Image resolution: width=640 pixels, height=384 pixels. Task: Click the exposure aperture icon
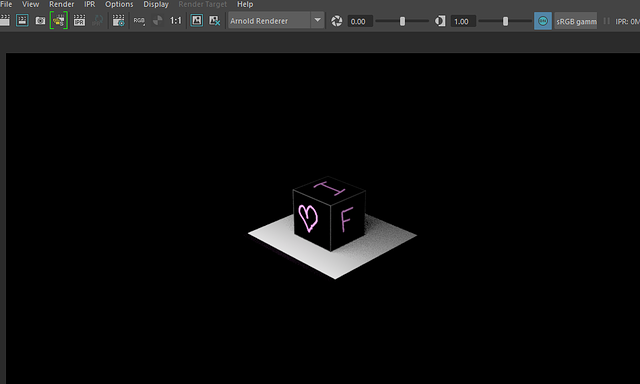click(337, 21)
